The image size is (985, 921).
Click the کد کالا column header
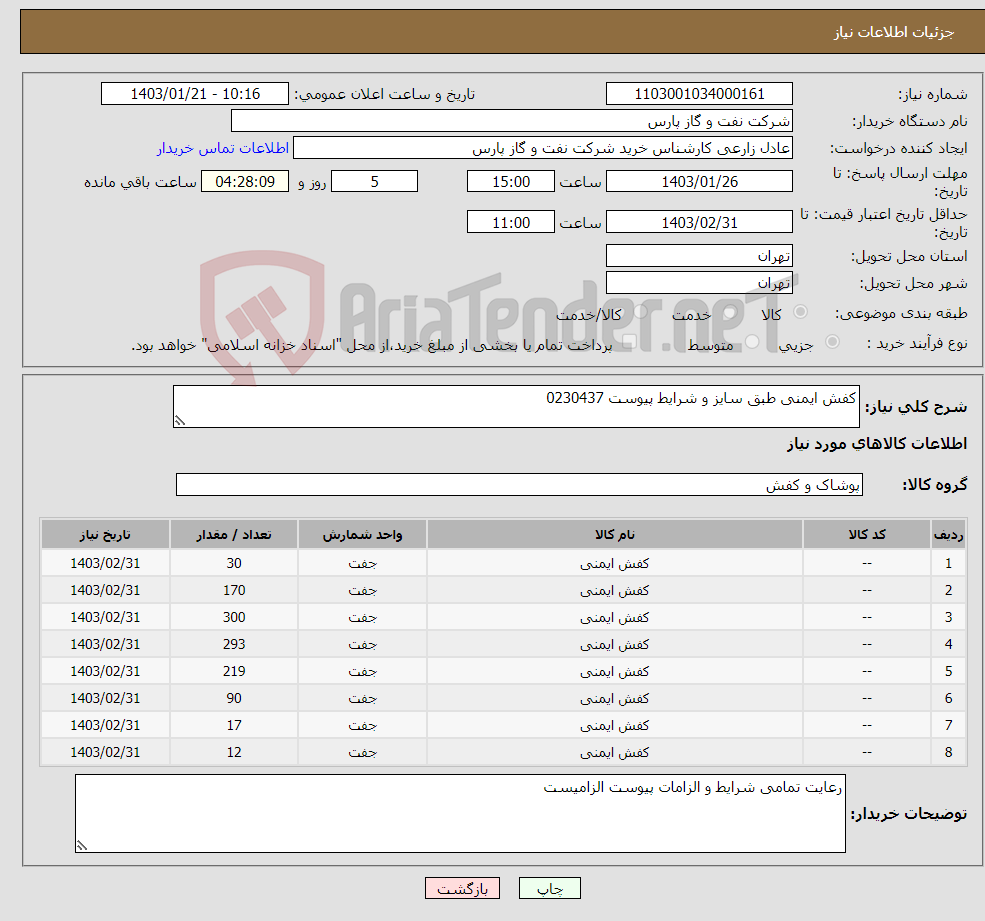pyautogui.click(x=867, y=535)
